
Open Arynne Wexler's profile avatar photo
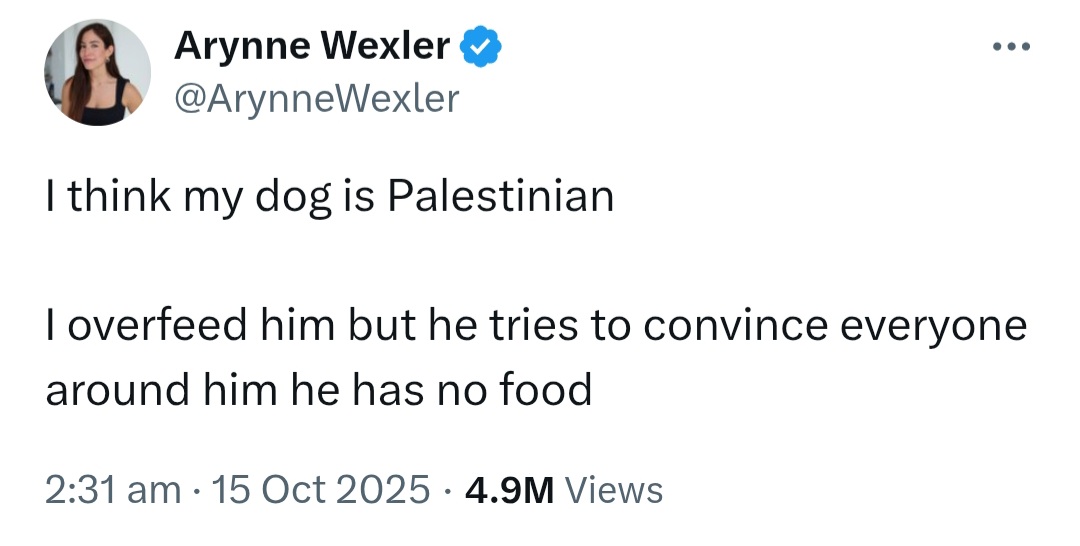coord(97,73)
